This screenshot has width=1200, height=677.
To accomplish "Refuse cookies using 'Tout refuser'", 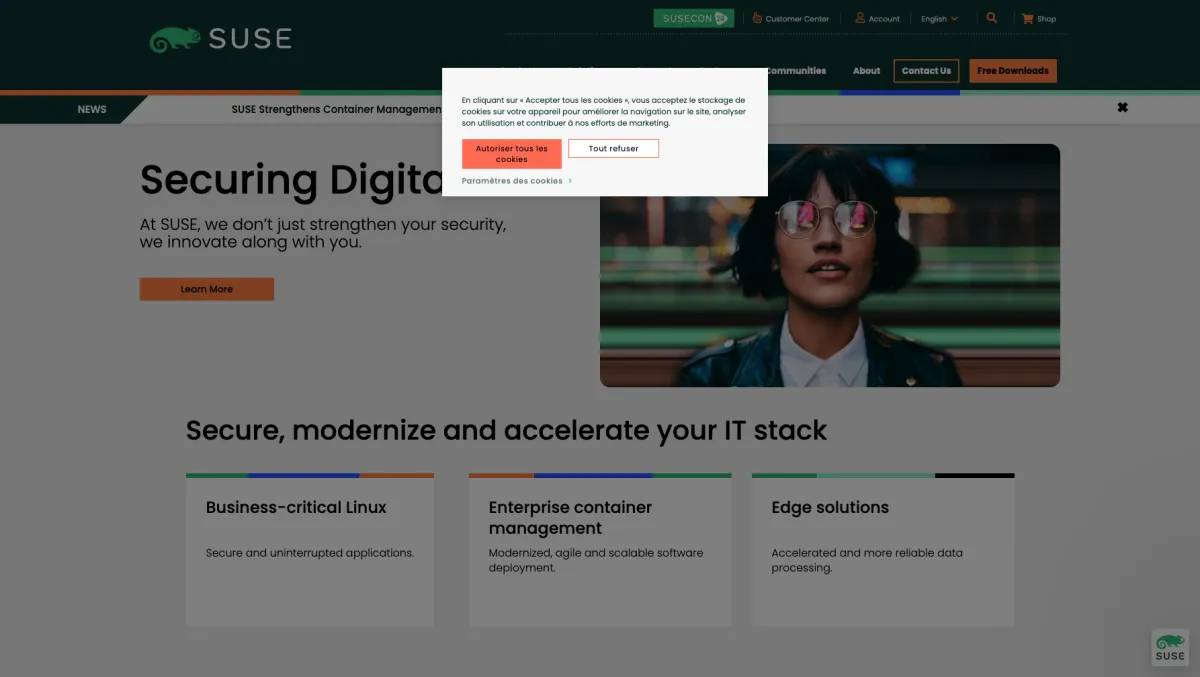I will coord(613,147).
